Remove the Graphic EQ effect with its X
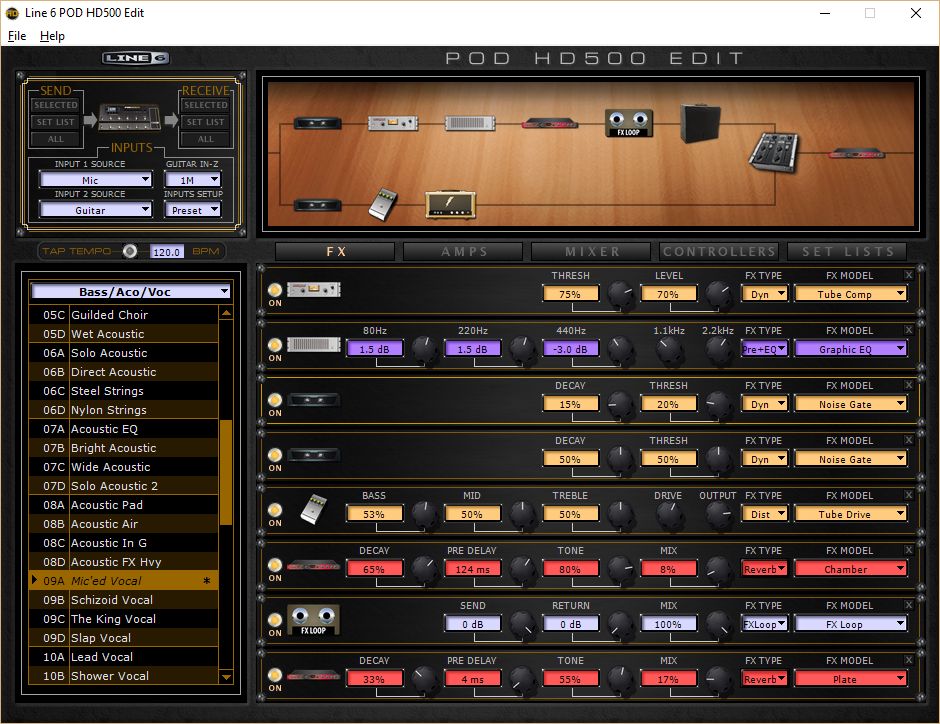 coord(909,330)
